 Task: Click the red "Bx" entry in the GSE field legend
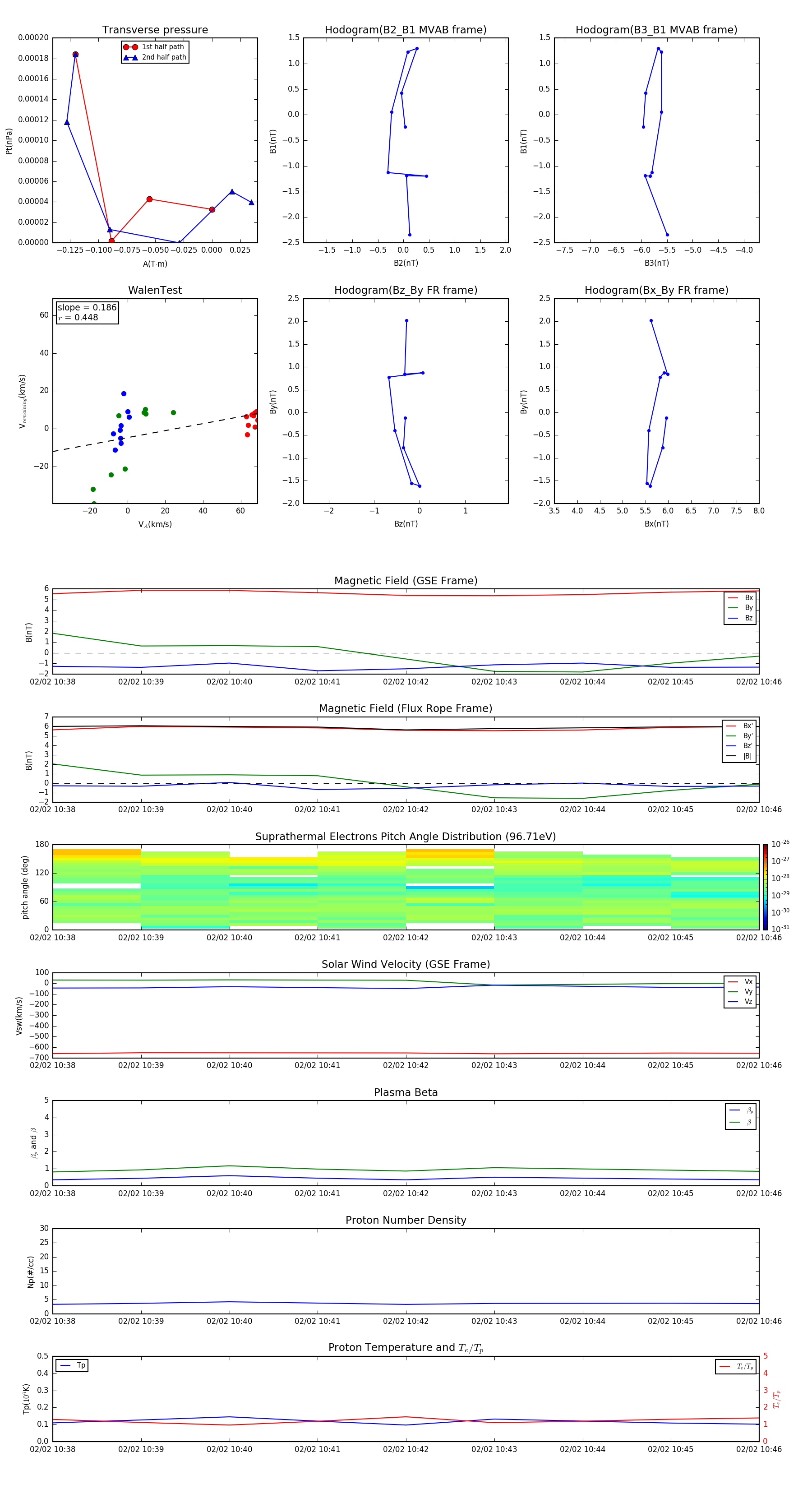coord(740,598)
